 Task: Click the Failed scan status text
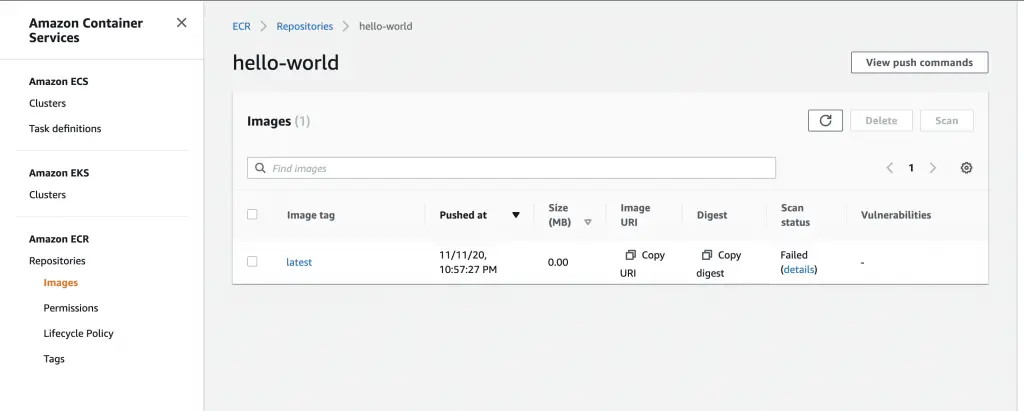[794, 255]
